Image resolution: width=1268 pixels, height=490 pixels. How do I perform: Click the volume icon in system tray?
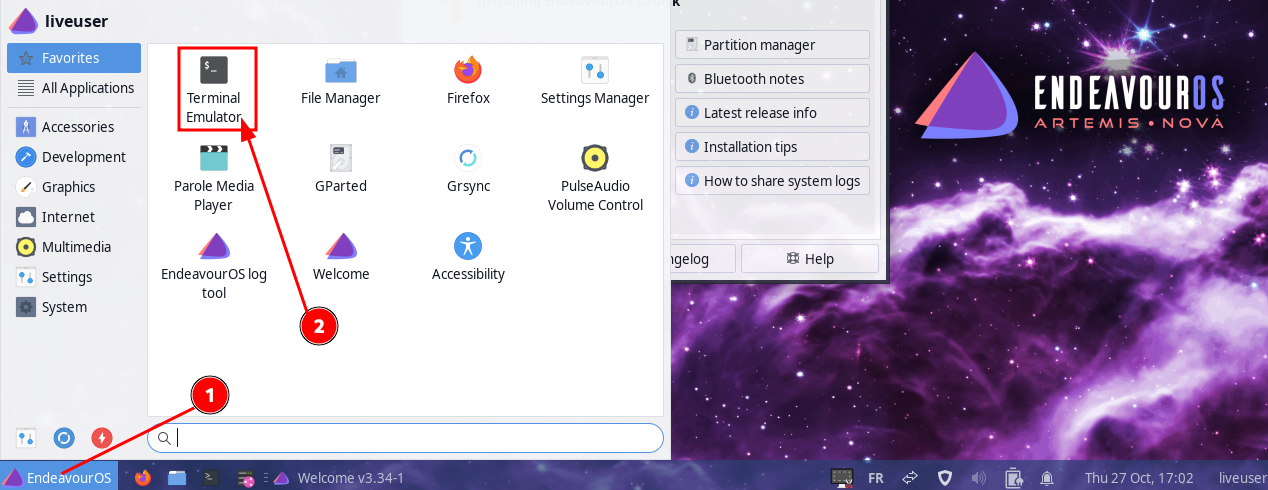pyautogui.click(x=978, y=478)
